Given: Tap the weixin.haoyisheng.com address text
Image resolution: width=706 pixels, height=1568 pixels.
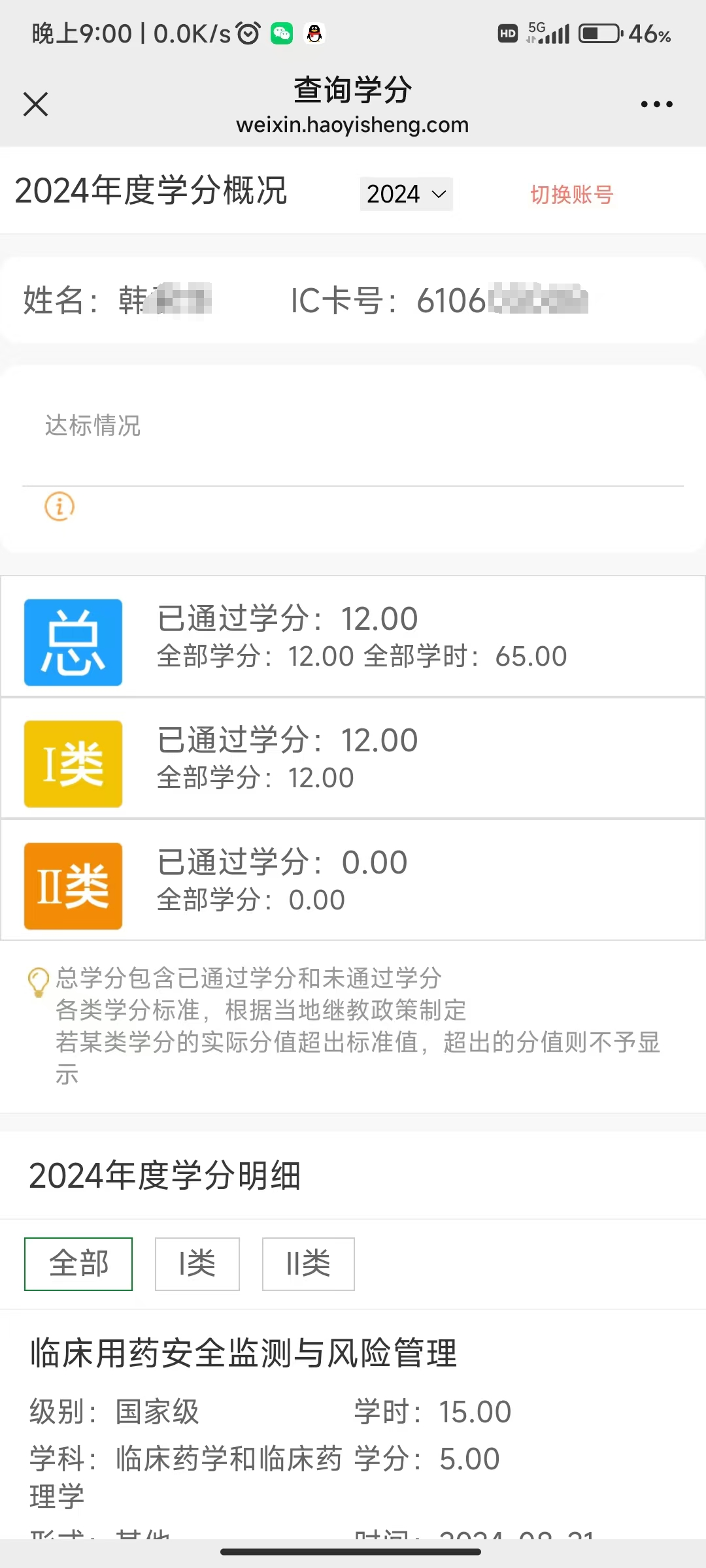Looking at the screenshot, I should coord(352,124).
